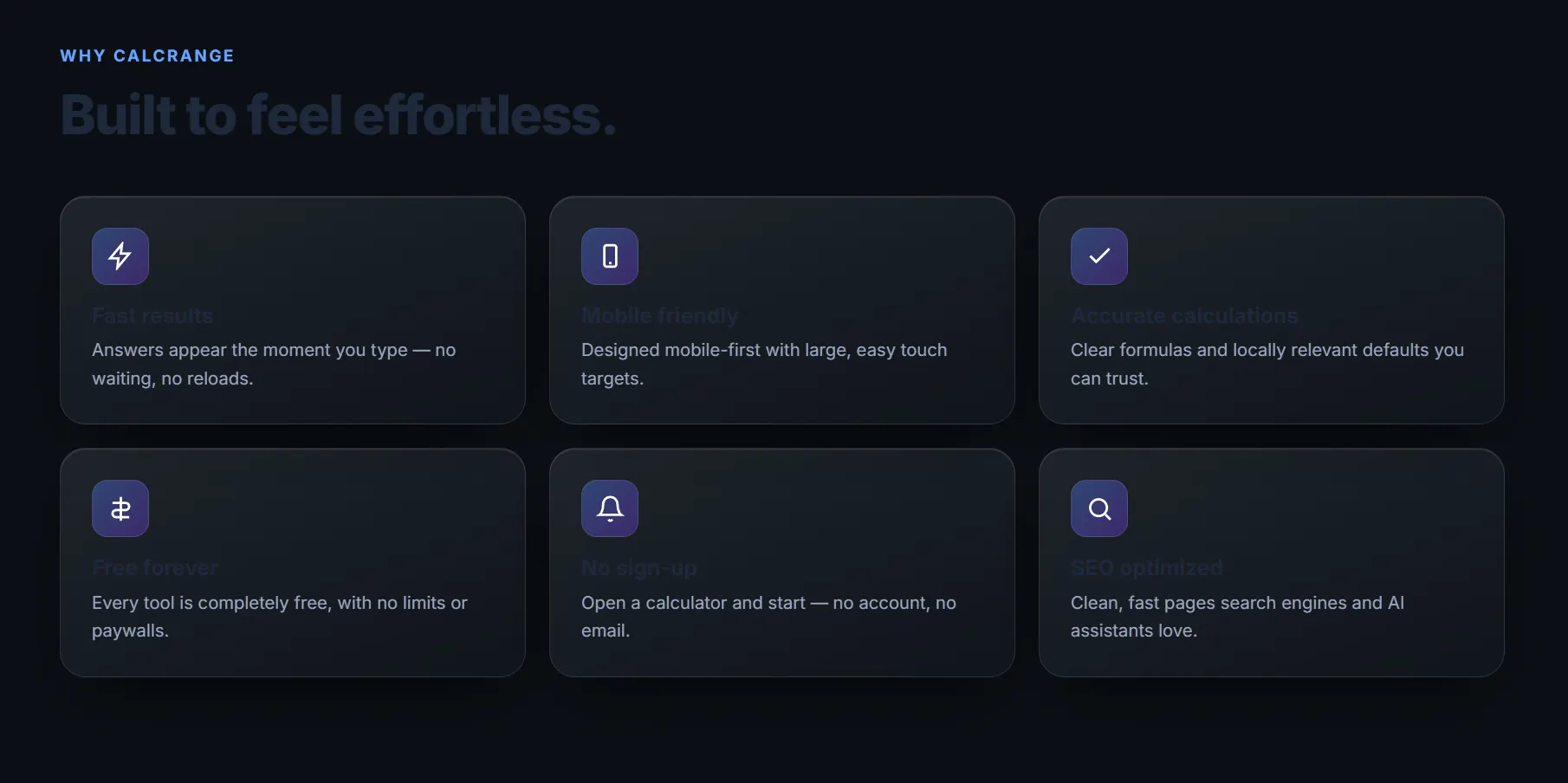Click the checkmark Accurate calculations icon
Viewport: 1568px width, 783px height.
1099,256
